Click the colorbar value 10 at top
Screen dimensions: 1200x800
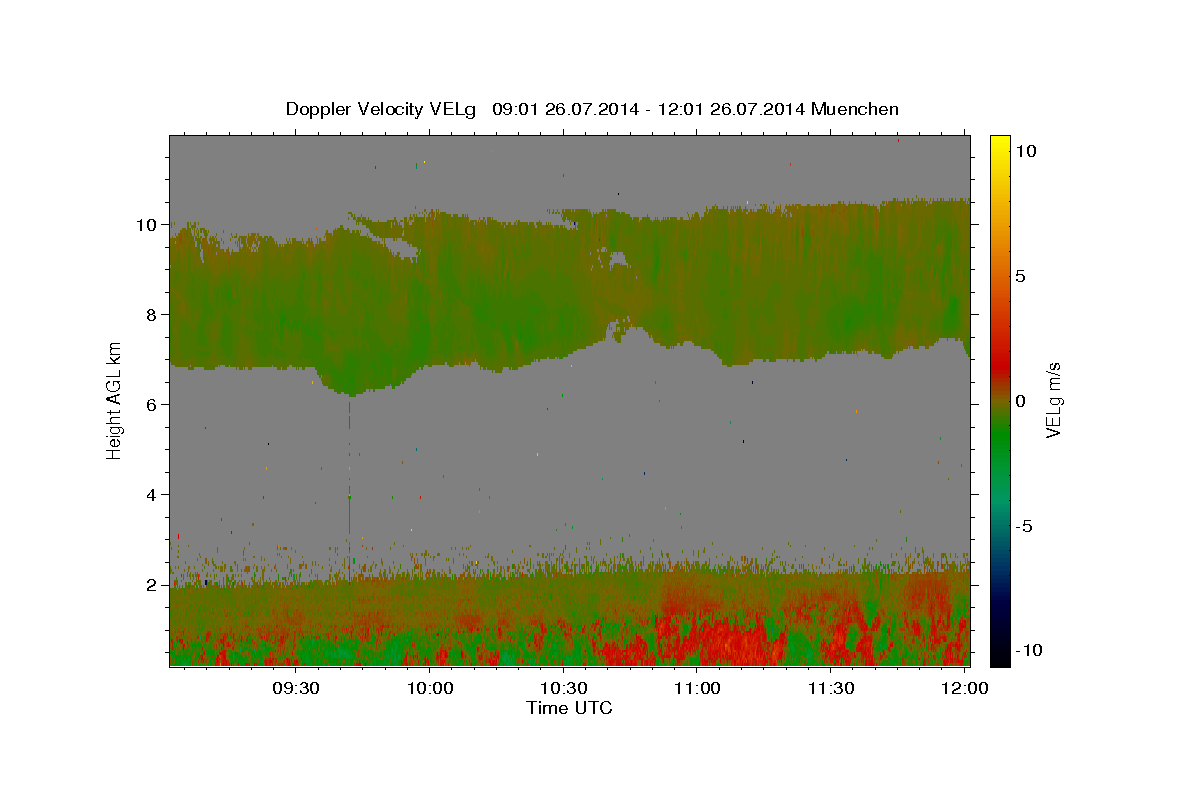pyautogui.click(x=1026, y=150)
